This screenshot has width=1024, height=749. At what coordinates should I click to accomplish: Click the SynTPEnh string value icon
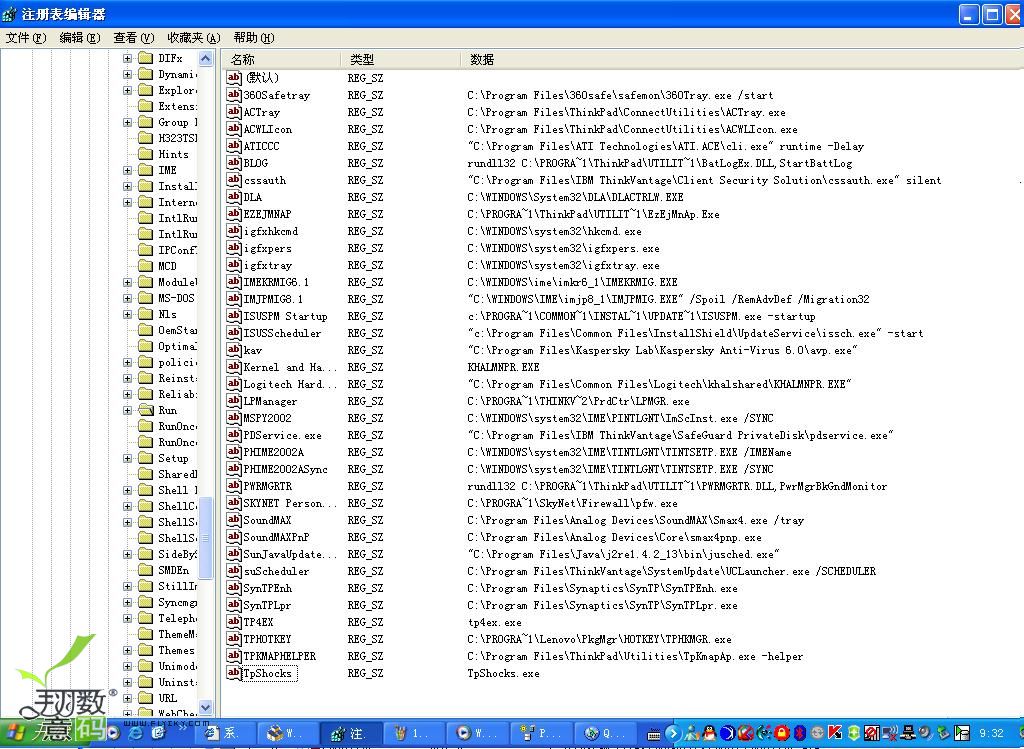(234, 588)
